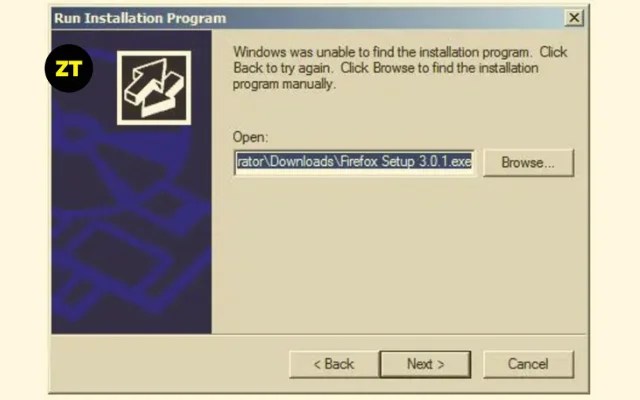This screenshot has width=640, height=400.
Task: Click the 'program manually.' line of text
Action: coord(284,84)
